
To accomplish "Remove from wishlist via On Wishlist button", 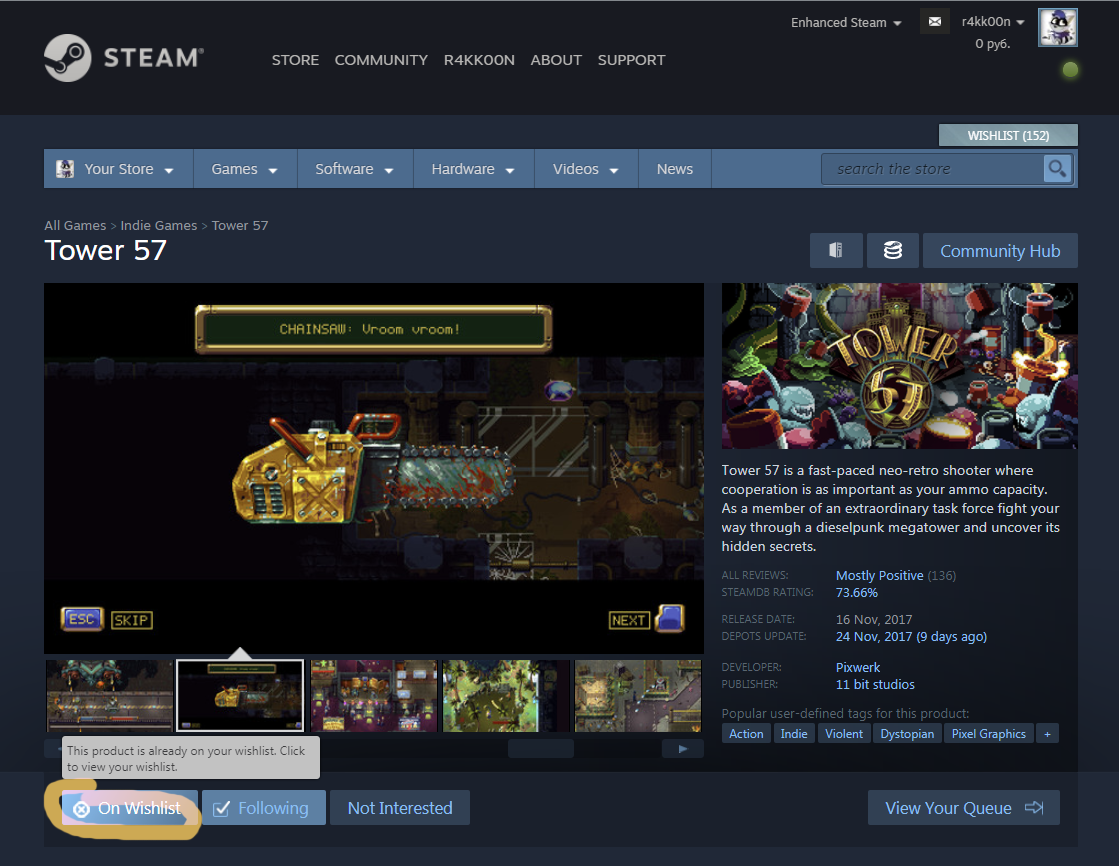I will coord(129,808).
